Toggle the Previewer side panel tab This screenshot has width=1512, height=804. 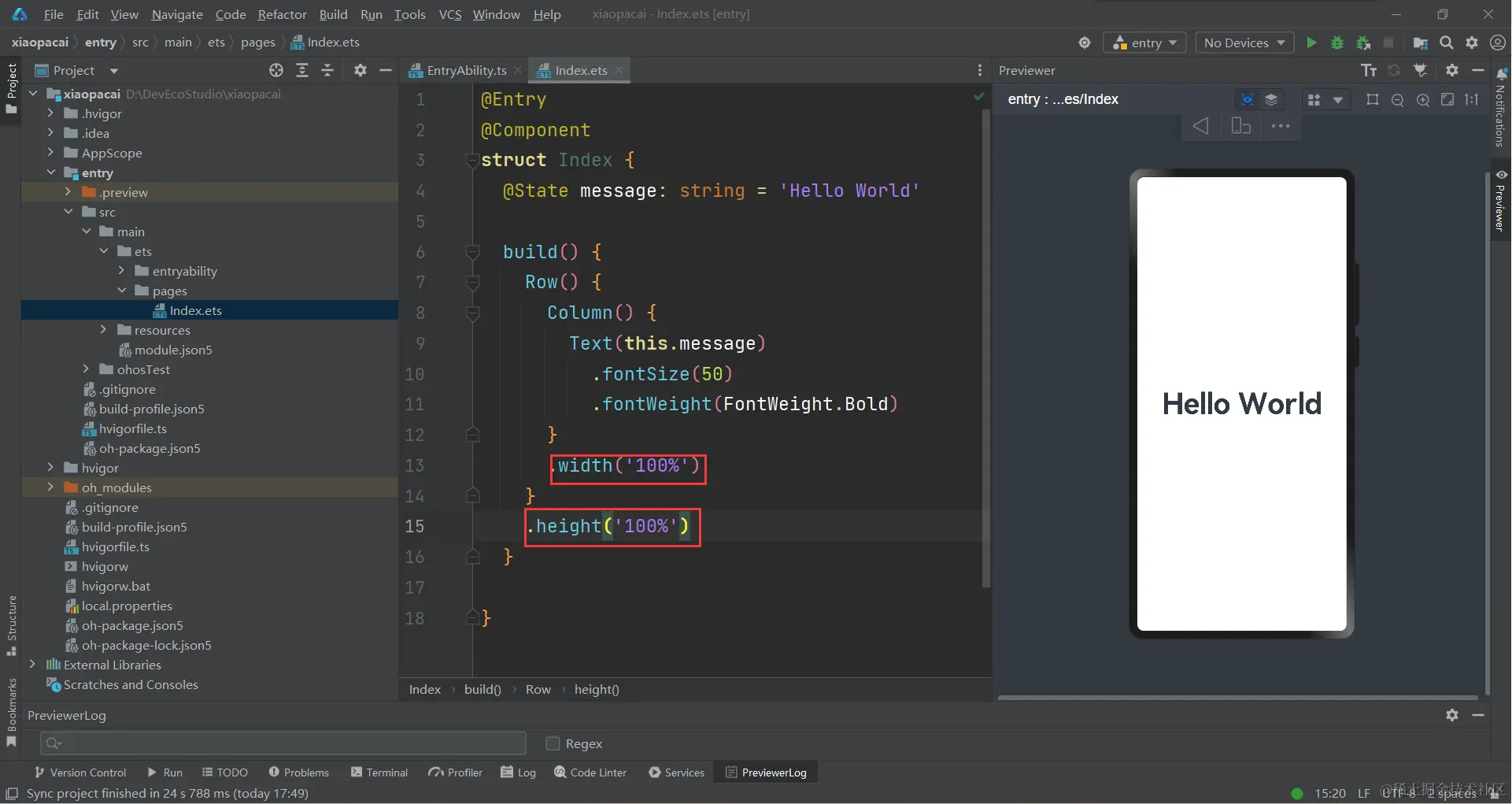click(x=1501, y=200)
